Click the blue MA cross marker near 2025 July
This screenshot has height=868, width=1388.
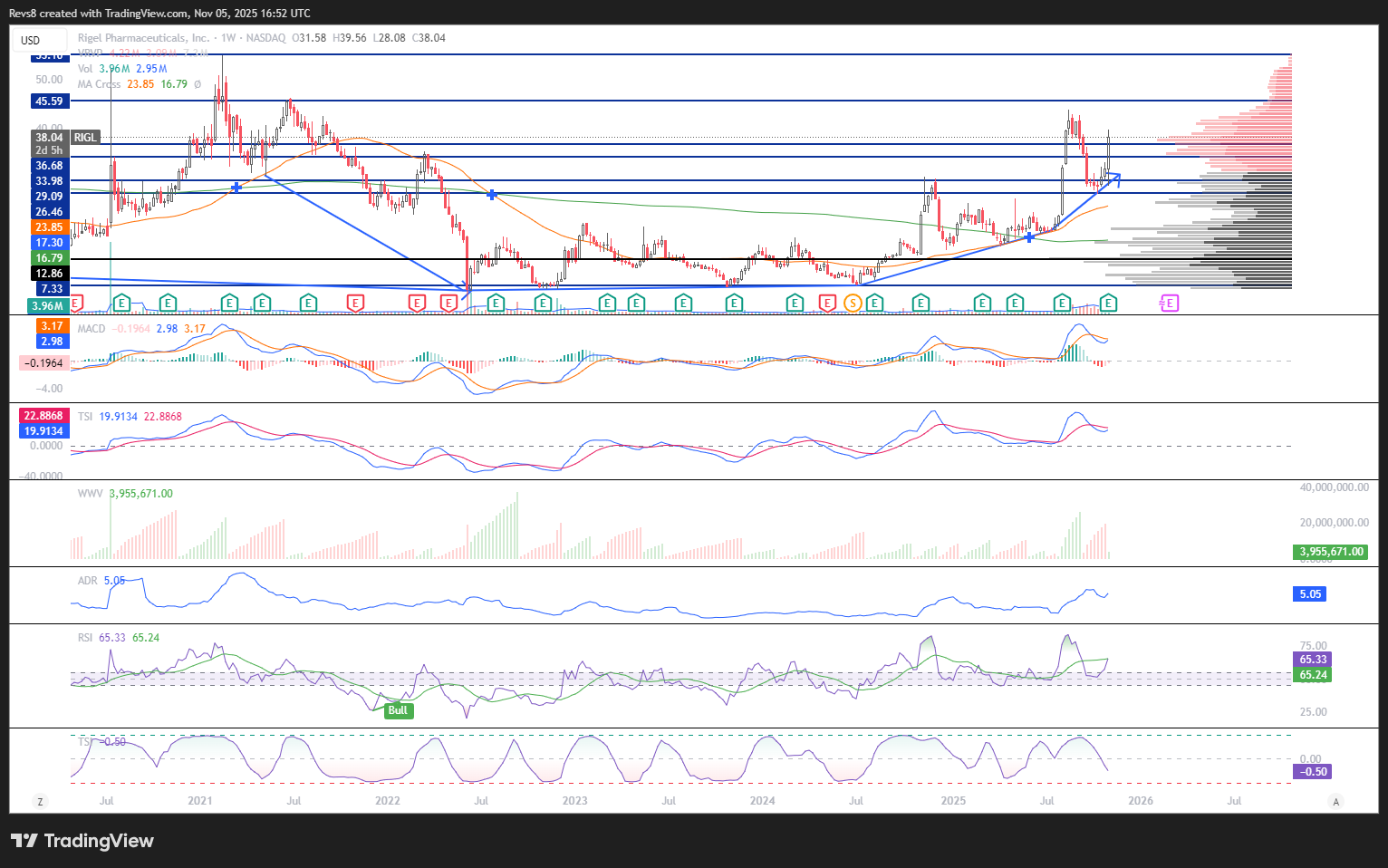(1029, 237)
